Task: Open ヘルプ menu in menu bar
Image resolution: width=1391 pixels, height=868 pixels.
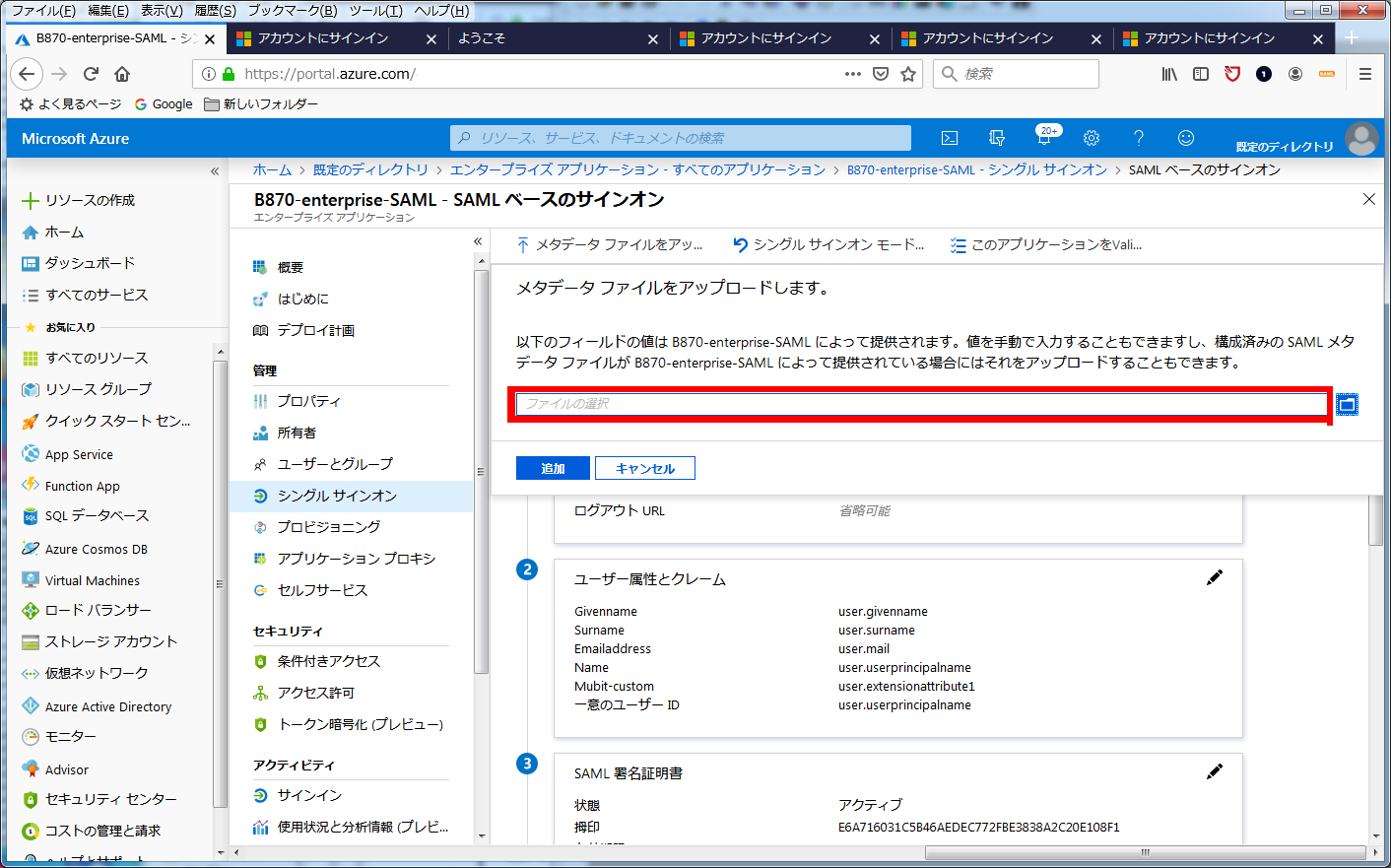Action: pyautogui.click(x=440, y=11)
